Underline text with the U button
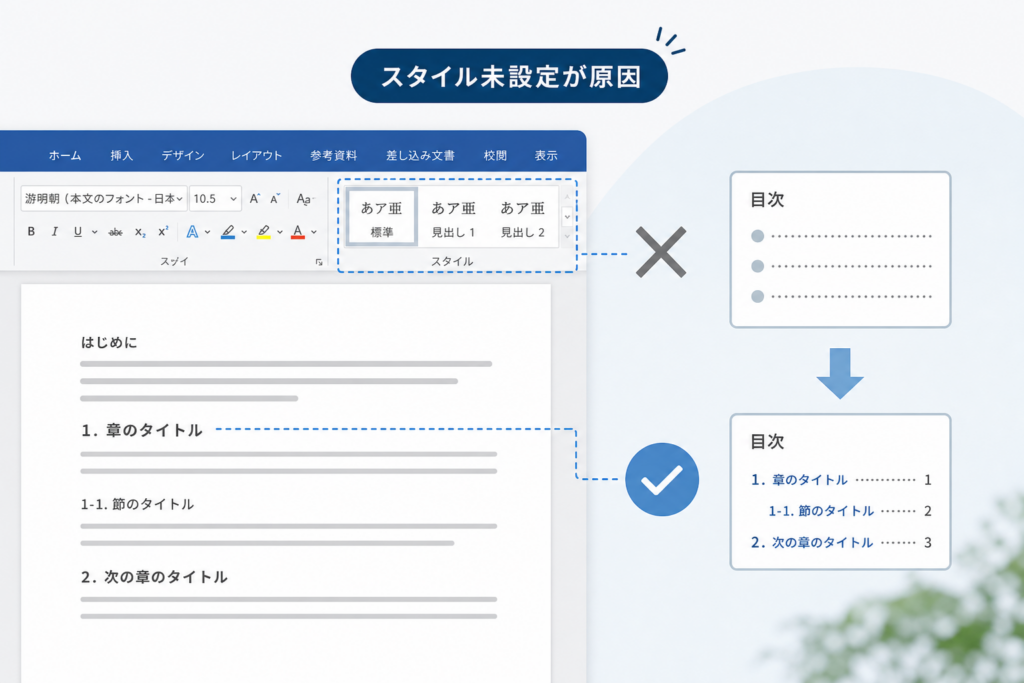The width and height of the screenshot is (1024, 683). pyautogui.click(x=78, y=231)
